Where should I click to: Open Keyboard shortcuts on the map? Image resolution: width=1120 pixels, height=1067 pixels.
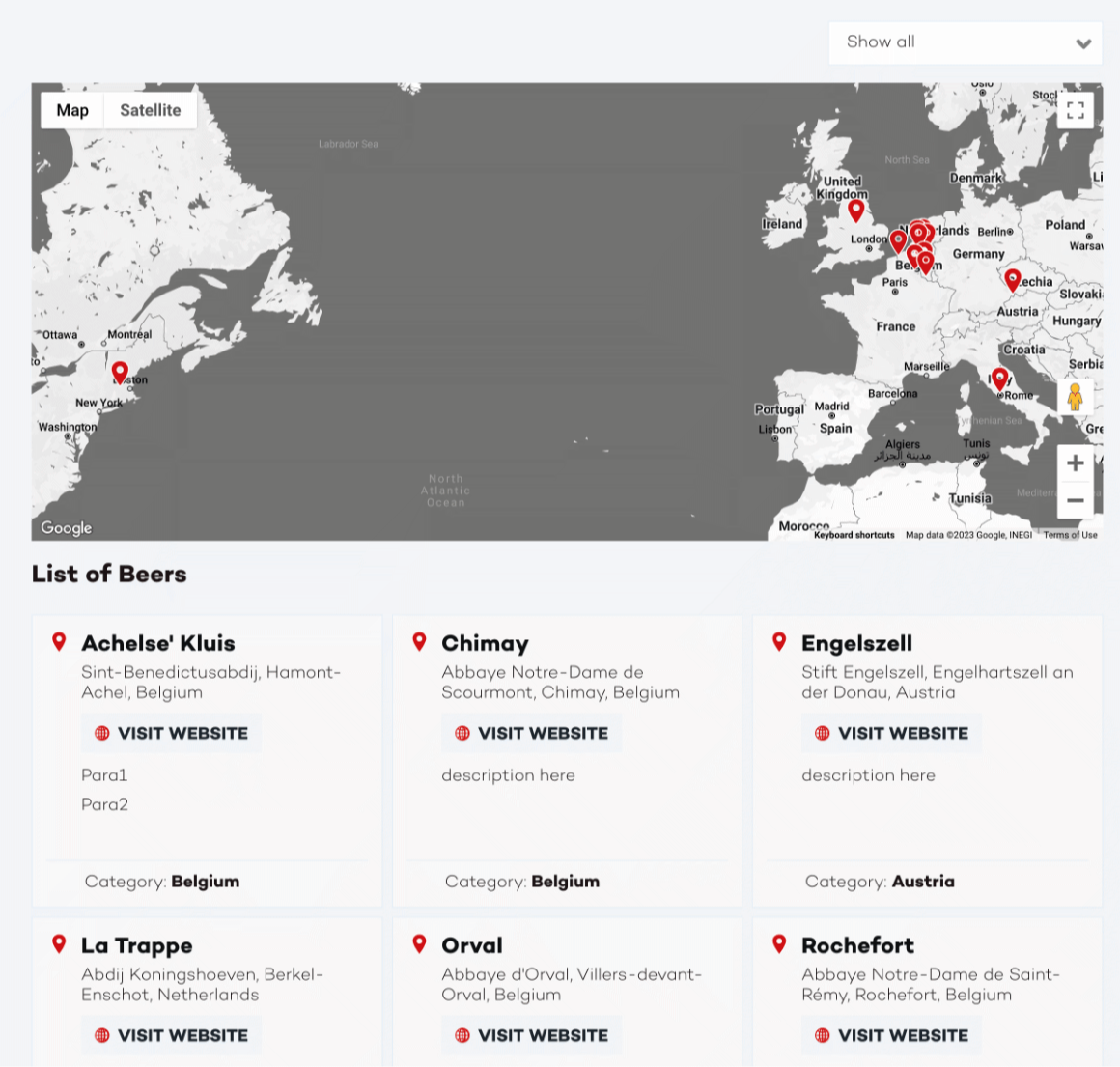pyautogui.click(x=854, y=535)
